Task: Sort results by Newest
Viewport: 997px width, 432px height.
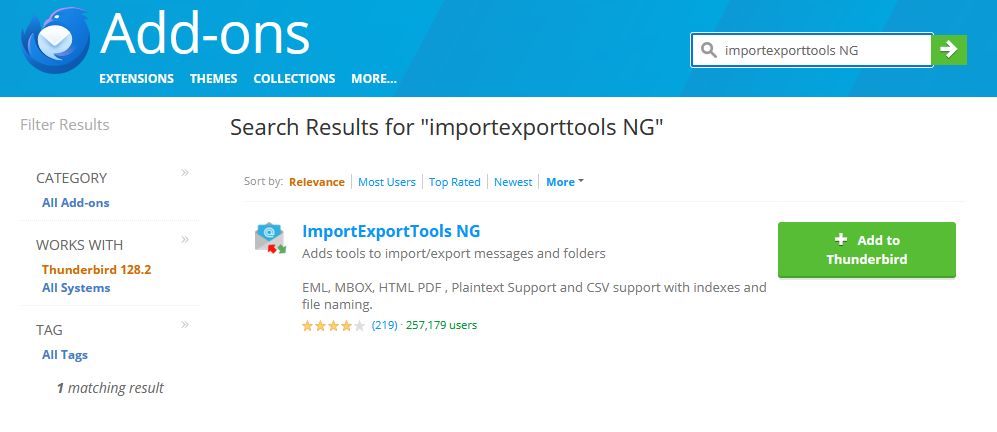Action: (x=513, y=182)
